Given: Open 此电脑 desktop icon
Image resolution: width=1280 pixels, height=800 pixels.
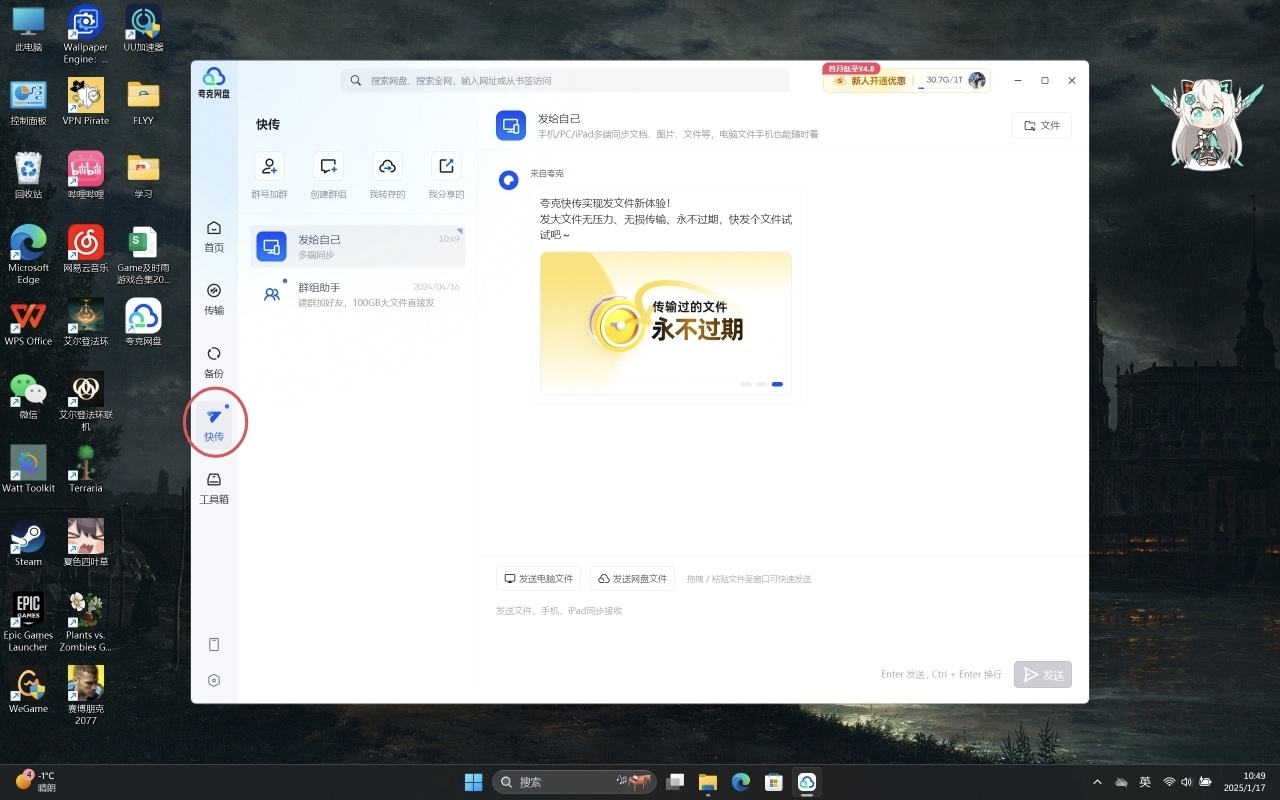Looking at the screenshot, I should click(28, 30).
